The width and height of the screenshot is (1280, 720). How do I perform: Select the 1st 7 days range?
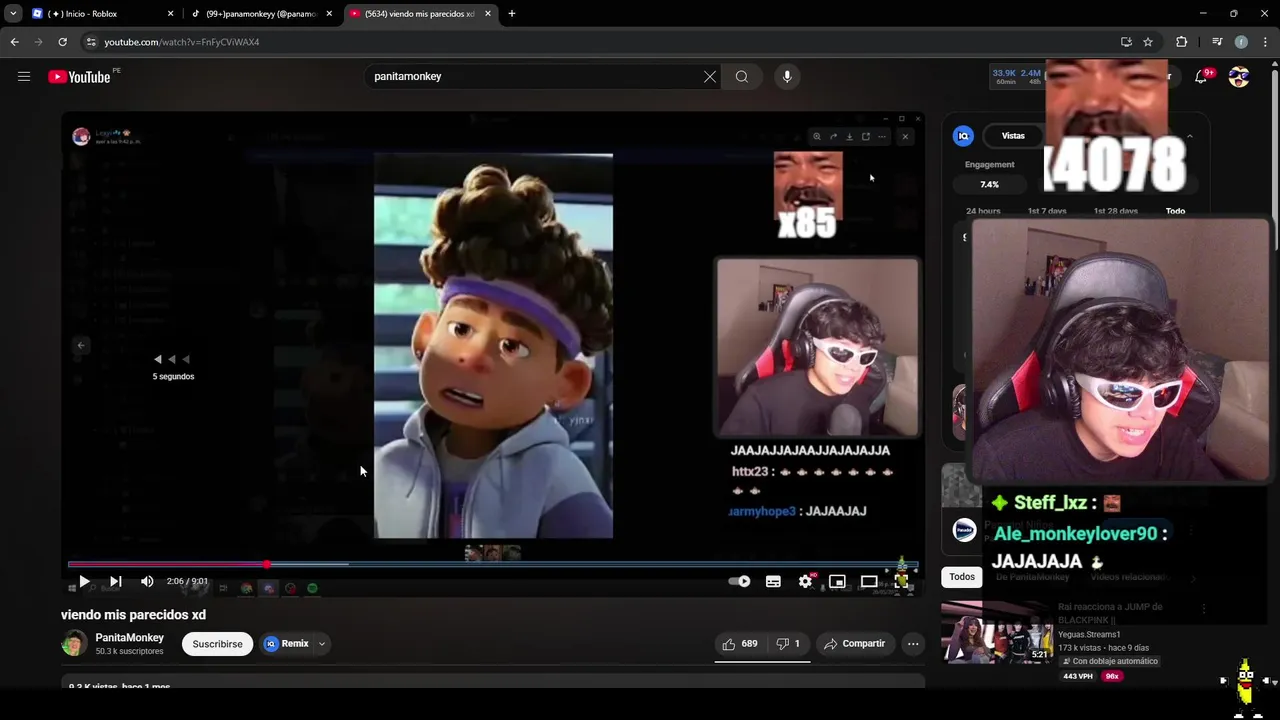coord(1047,211)
